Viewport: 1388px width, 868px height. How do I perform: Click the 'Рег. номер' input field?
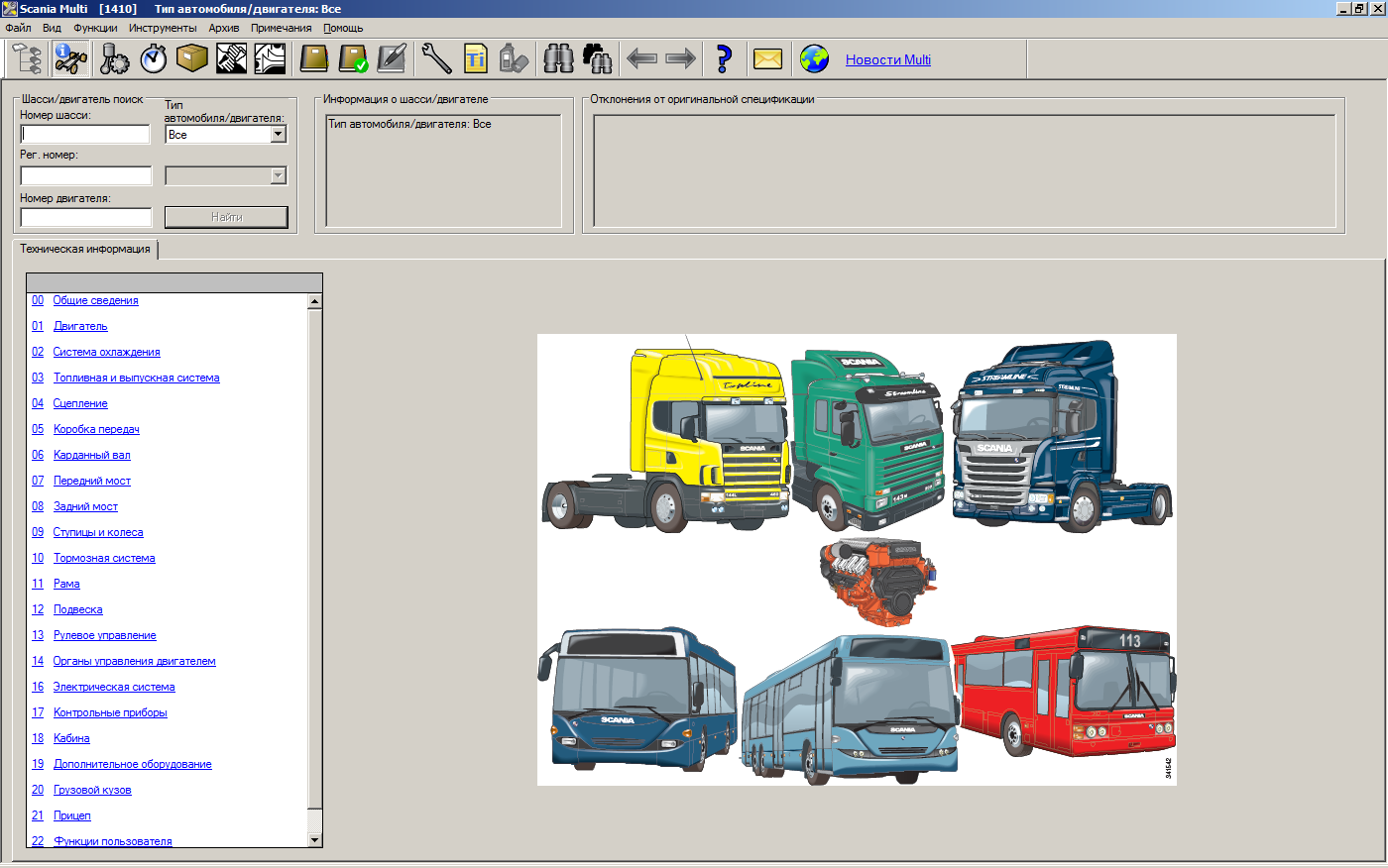coord(86,175)
